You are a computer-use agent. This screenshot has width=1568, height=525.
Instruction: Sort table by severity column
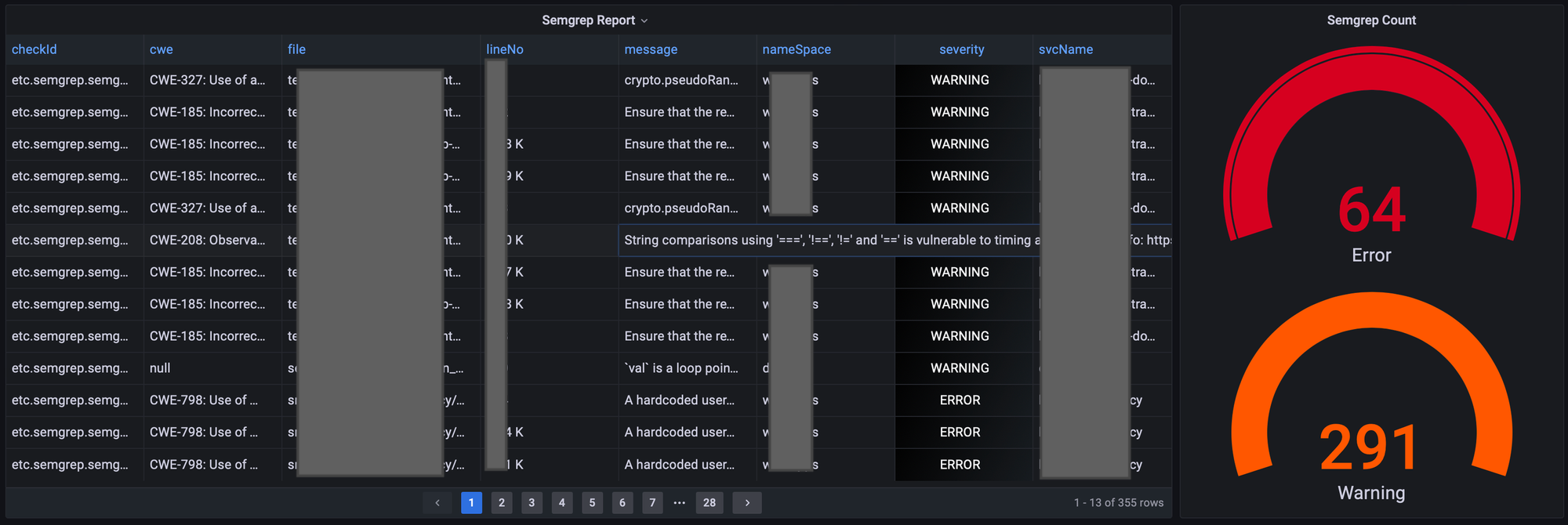click(x=962, y=49)
